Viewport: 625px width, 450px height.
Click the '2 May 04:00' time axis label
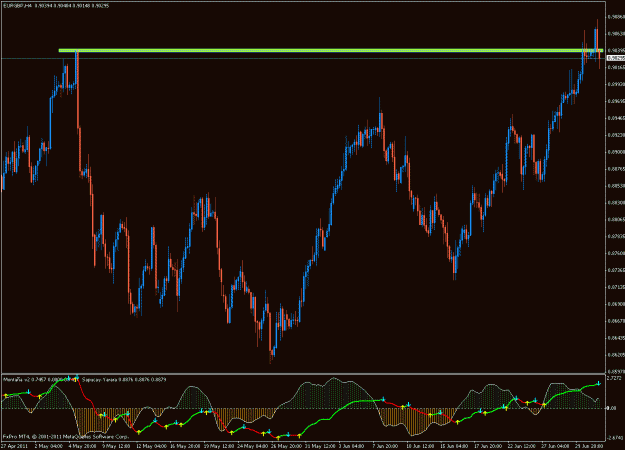click(49, 446)
